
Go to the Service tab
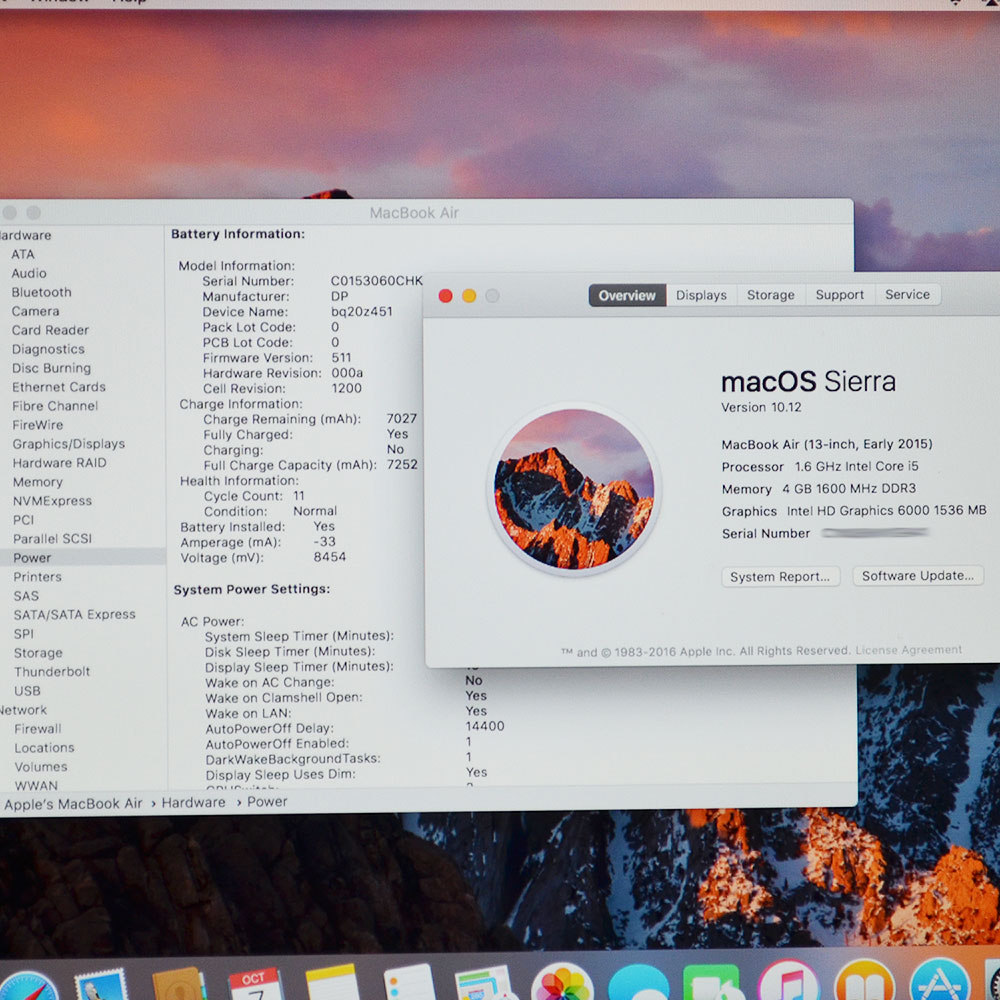pyautogui.click(x=908, y=295)
